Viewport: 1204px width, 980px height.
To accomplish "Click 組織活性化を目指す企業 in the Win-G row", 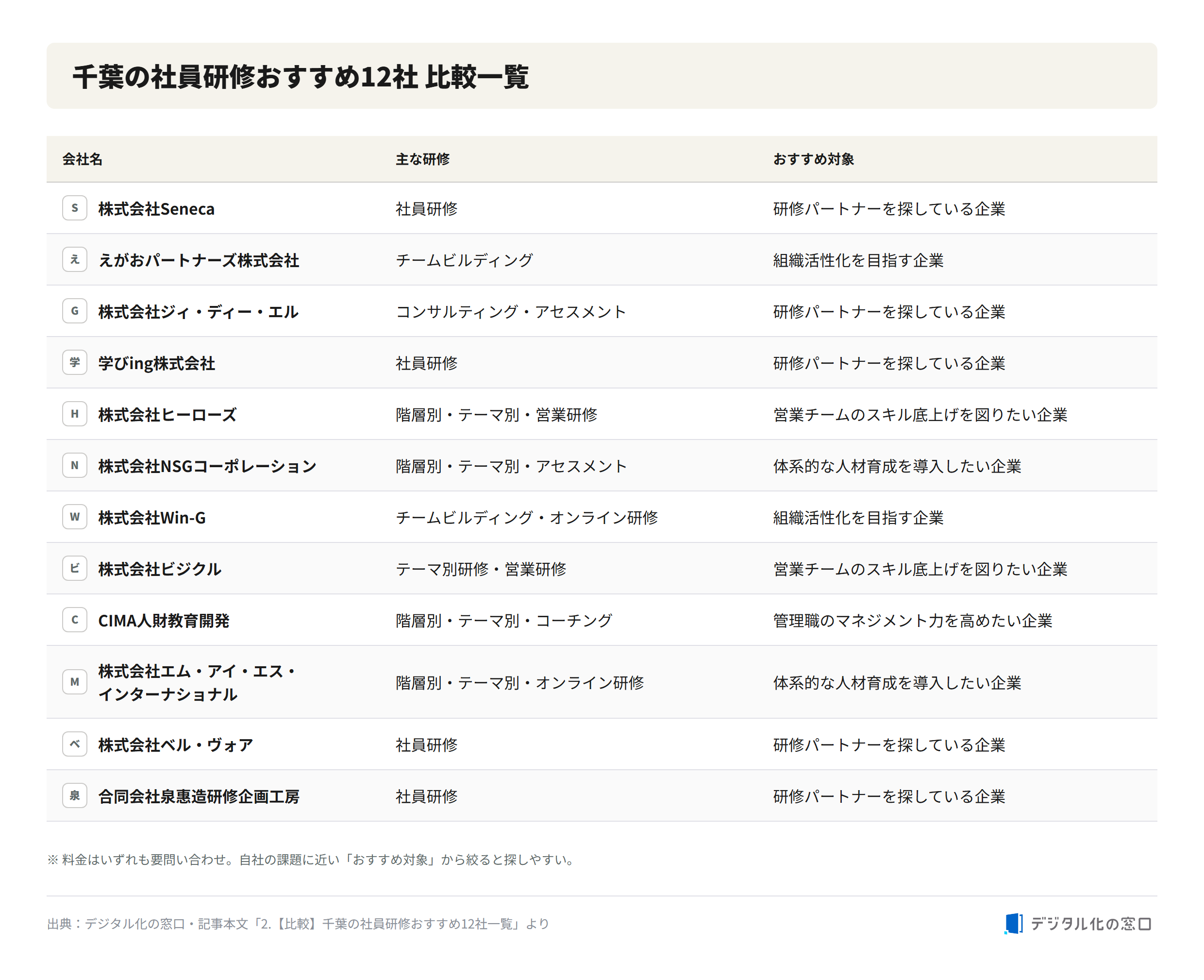I will [x=858, y=518].
